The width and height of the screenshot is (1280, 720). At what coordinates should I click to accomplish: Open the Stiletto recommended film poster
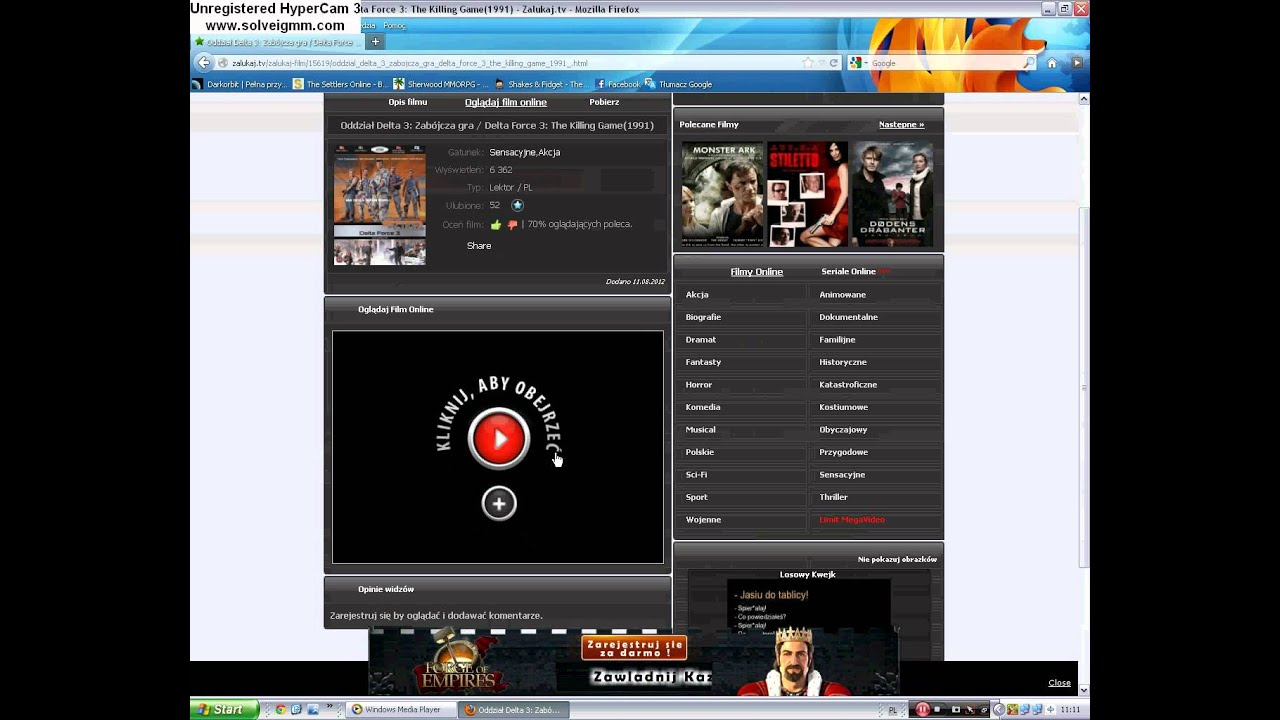point(808,194)
